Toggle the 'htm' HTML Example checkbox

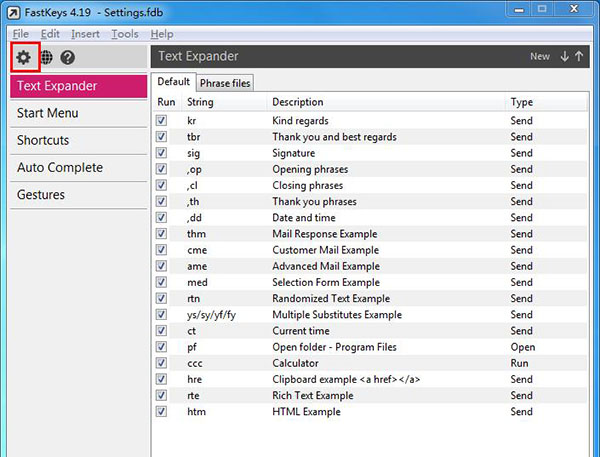point(162,412)
